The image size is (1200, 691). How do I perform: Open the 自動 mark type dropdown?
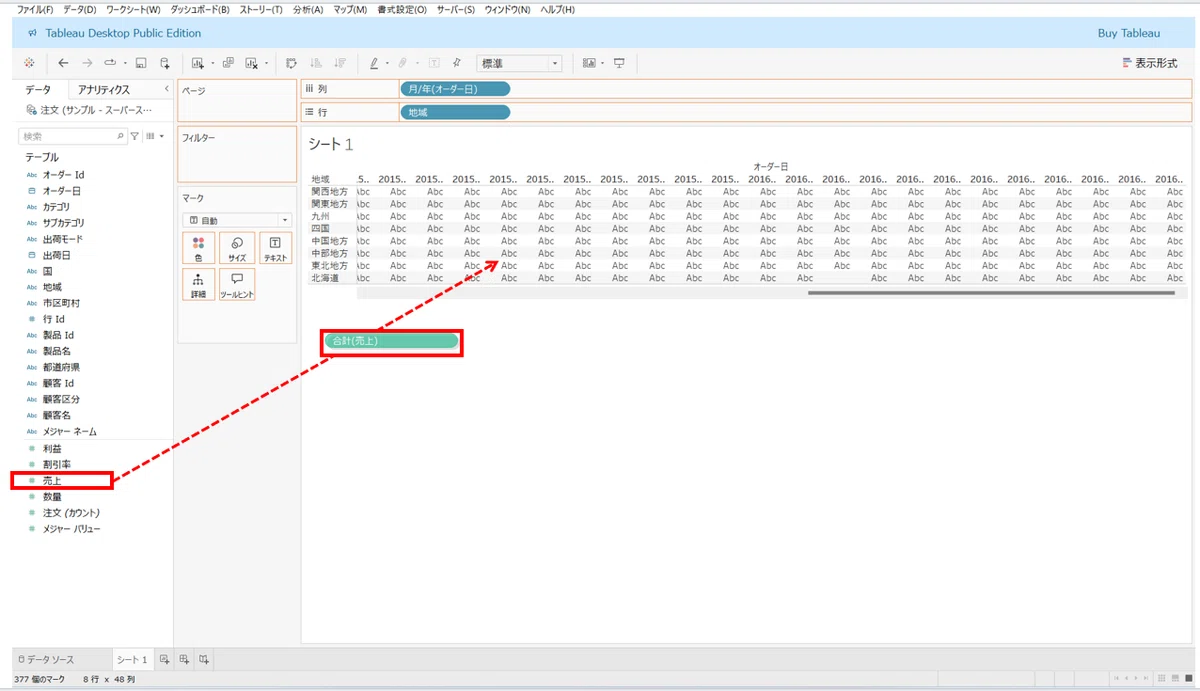pyautogui.click(x=237, y=220)
